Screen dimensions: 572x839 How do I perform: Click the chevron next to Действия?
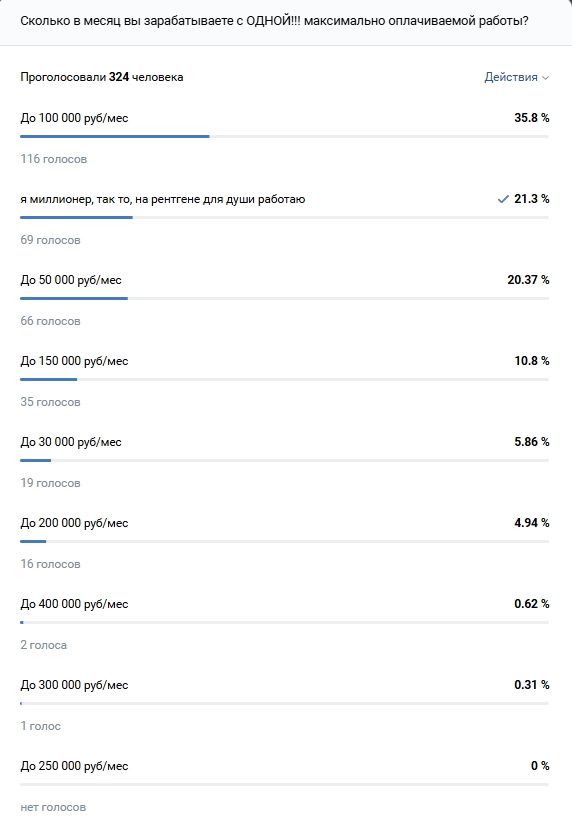(x=545, y=78)
